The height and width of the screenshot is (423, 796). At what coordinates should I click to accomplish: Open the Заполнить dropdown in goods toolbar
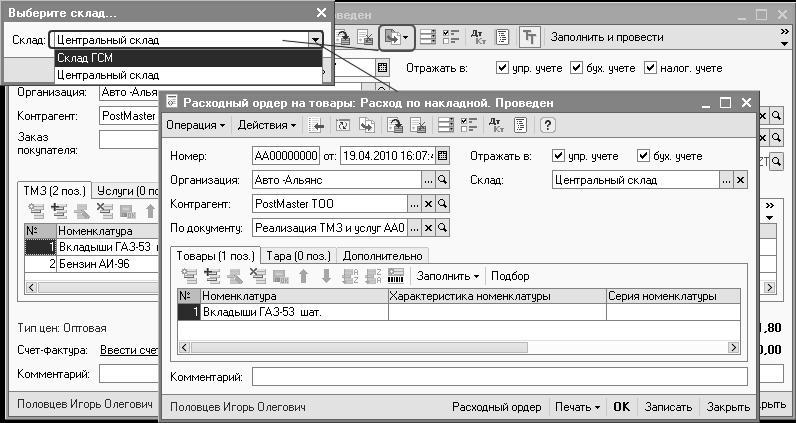click(x=447, y=275)
